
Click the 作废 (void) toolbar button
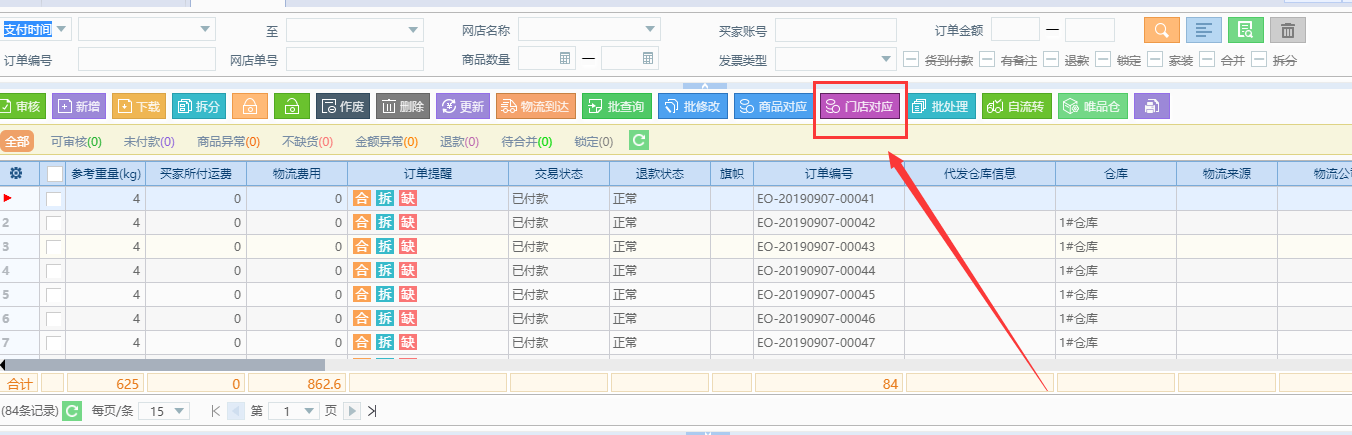[x=343, y=106]
